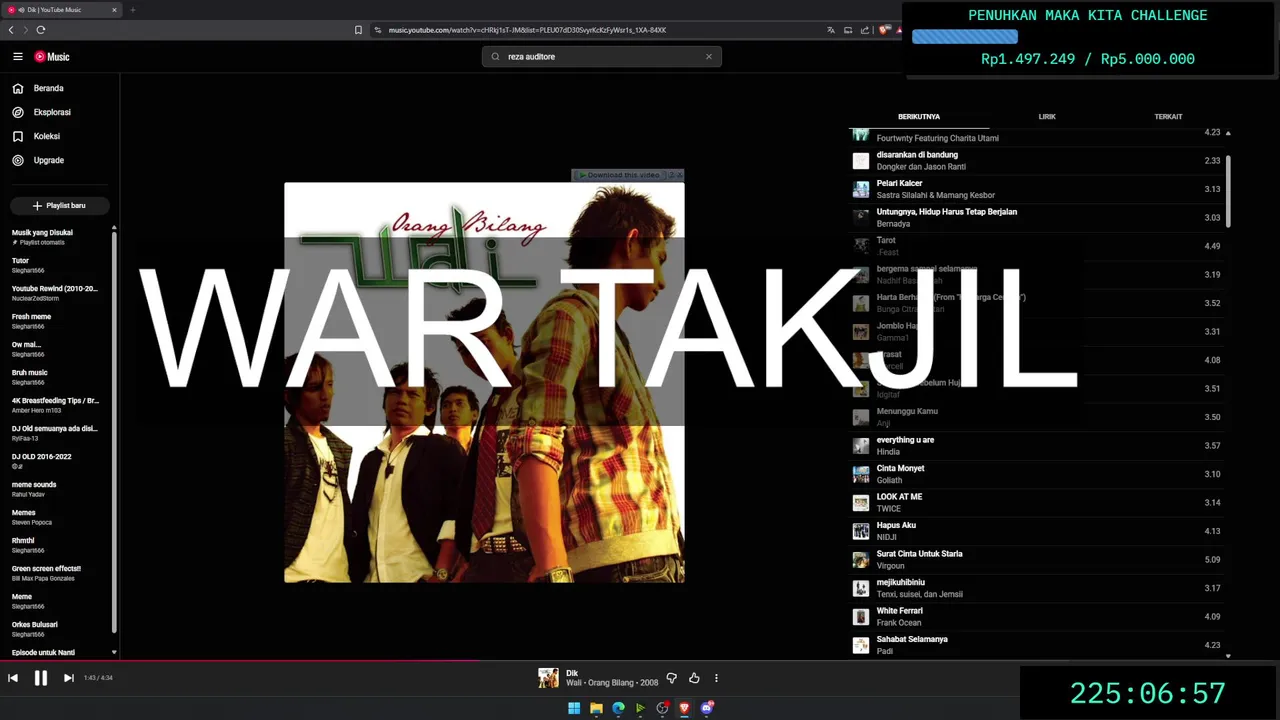Play Hapus Aku by NIDJI
The image size is (1280, 720).
[1037, 531]
